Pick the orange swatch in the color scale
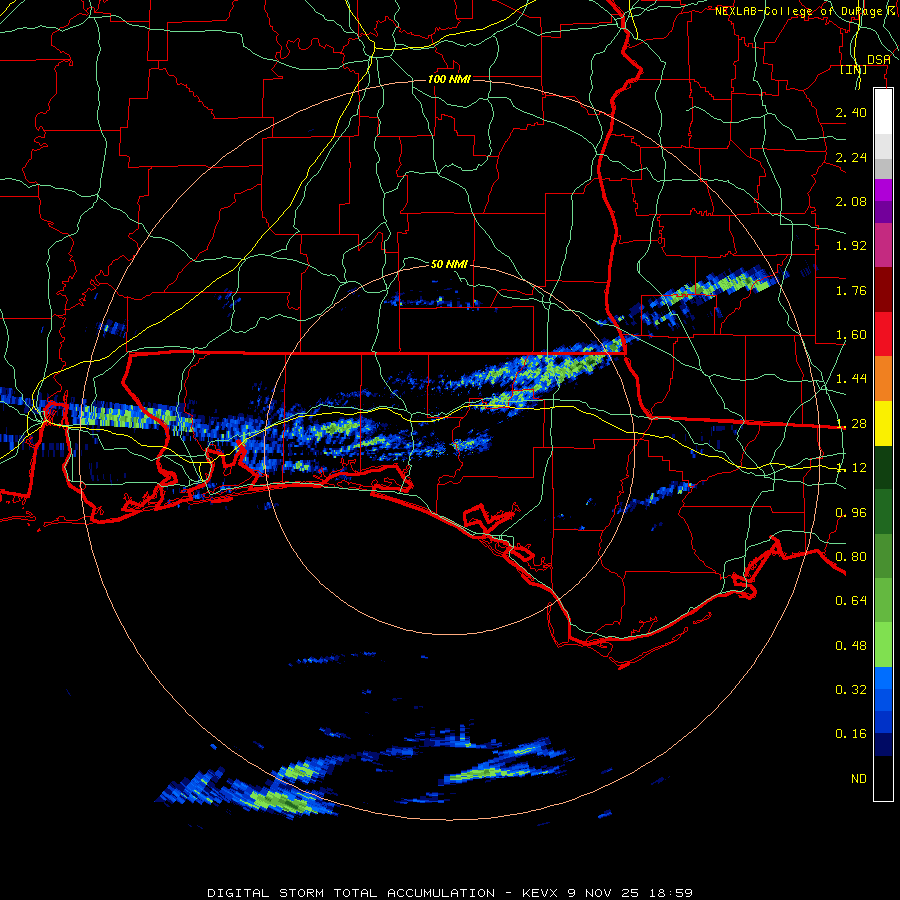The height and width of the screenshot is (900, 900). pos(883,378)
